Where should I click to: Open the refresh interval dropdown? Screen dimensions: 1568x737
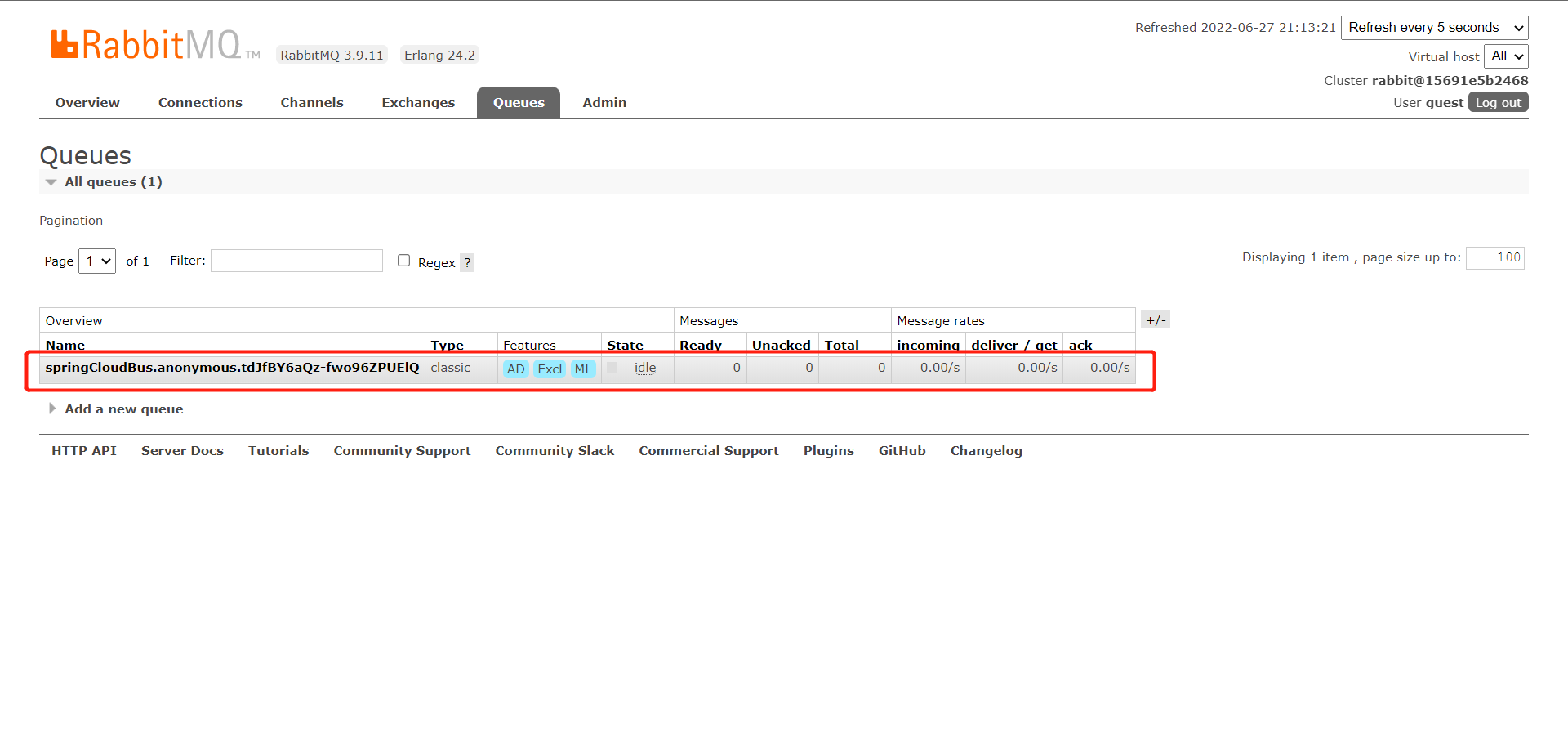pyautogui.click(x=1434, y=28)
